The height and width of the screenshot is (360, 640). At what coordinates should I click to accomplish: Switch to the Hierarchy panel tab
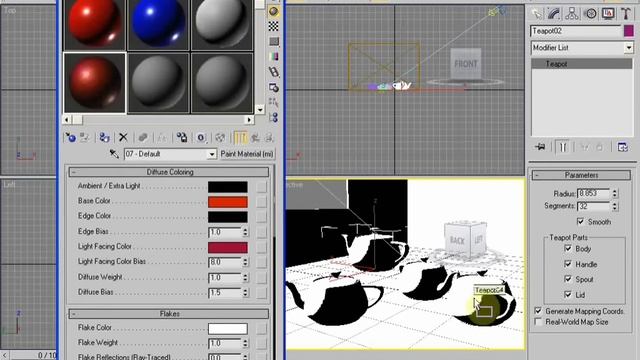pos(572,13)
